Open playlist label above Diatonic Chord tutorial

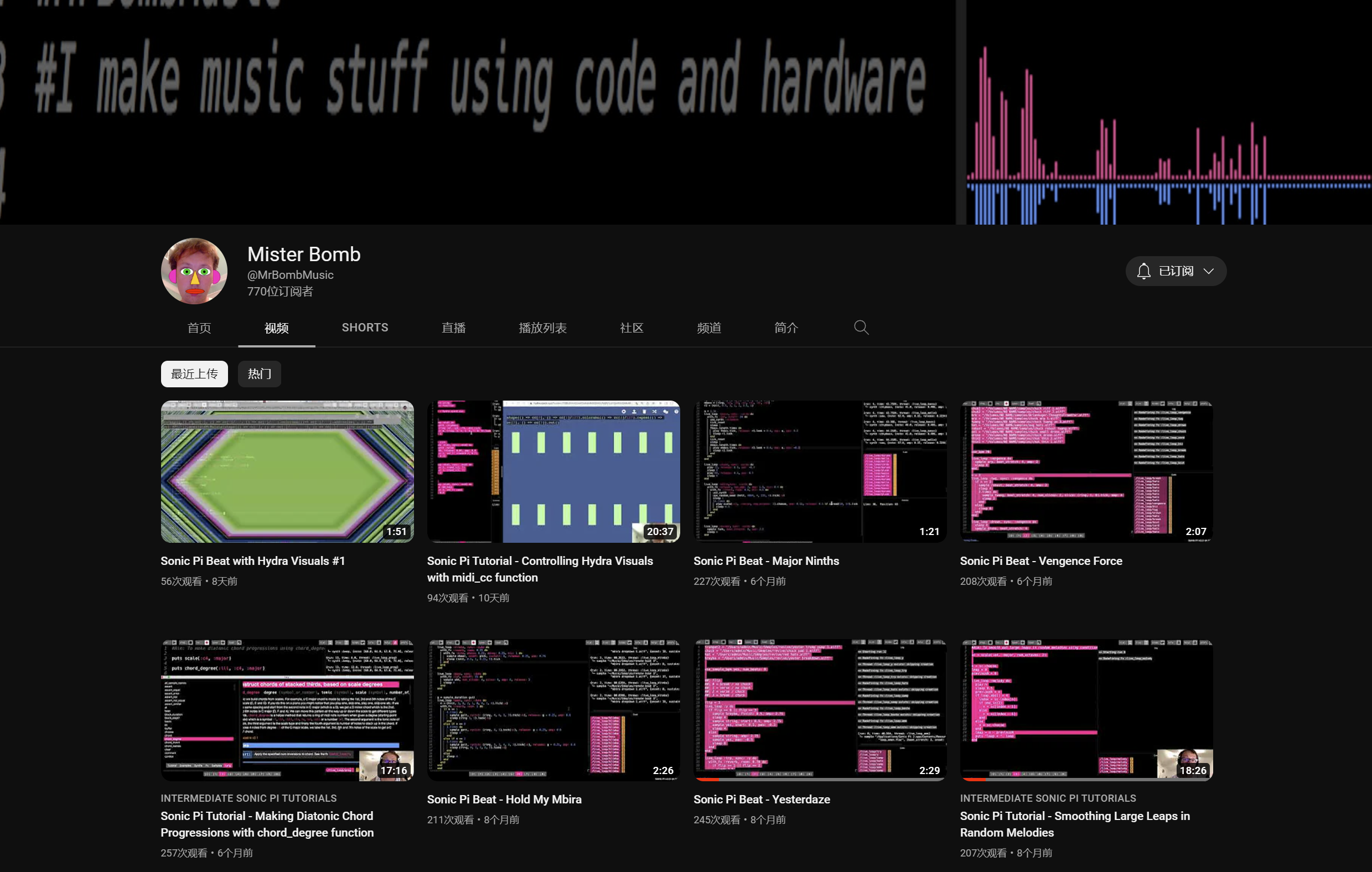pos(248,798)
